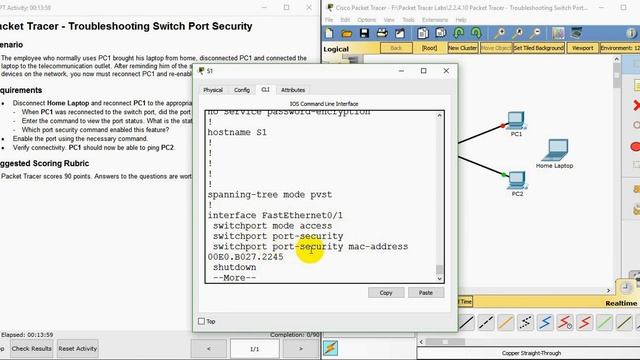Viewport: 640px width, 360px height.
Task: Click the Paste button below the CLI
Action: (426, 293)
